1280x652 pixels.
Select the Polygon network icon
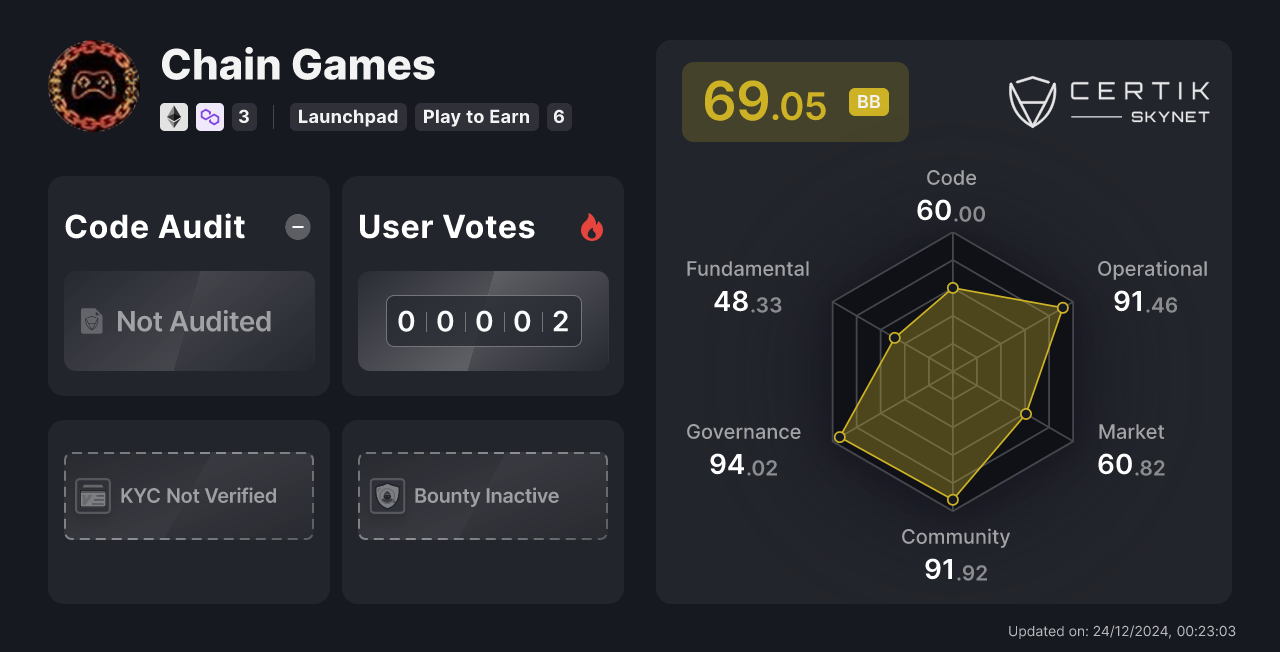point(209,117)
